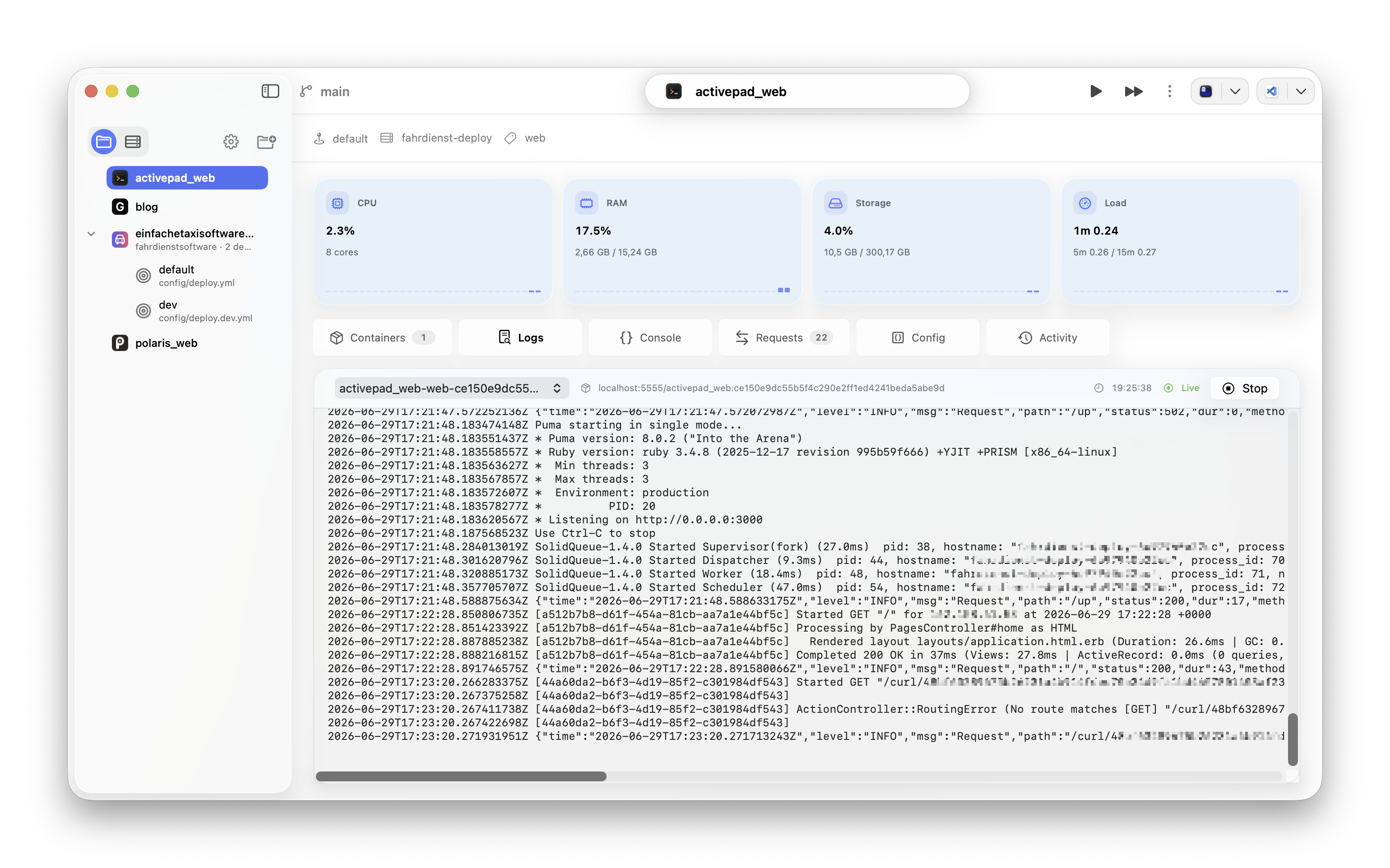This screenshot has height=868, width=1390.
Task: Click the Use Ctrl-C to stop line
Action: pyautogui.click(x=491, y=533)
